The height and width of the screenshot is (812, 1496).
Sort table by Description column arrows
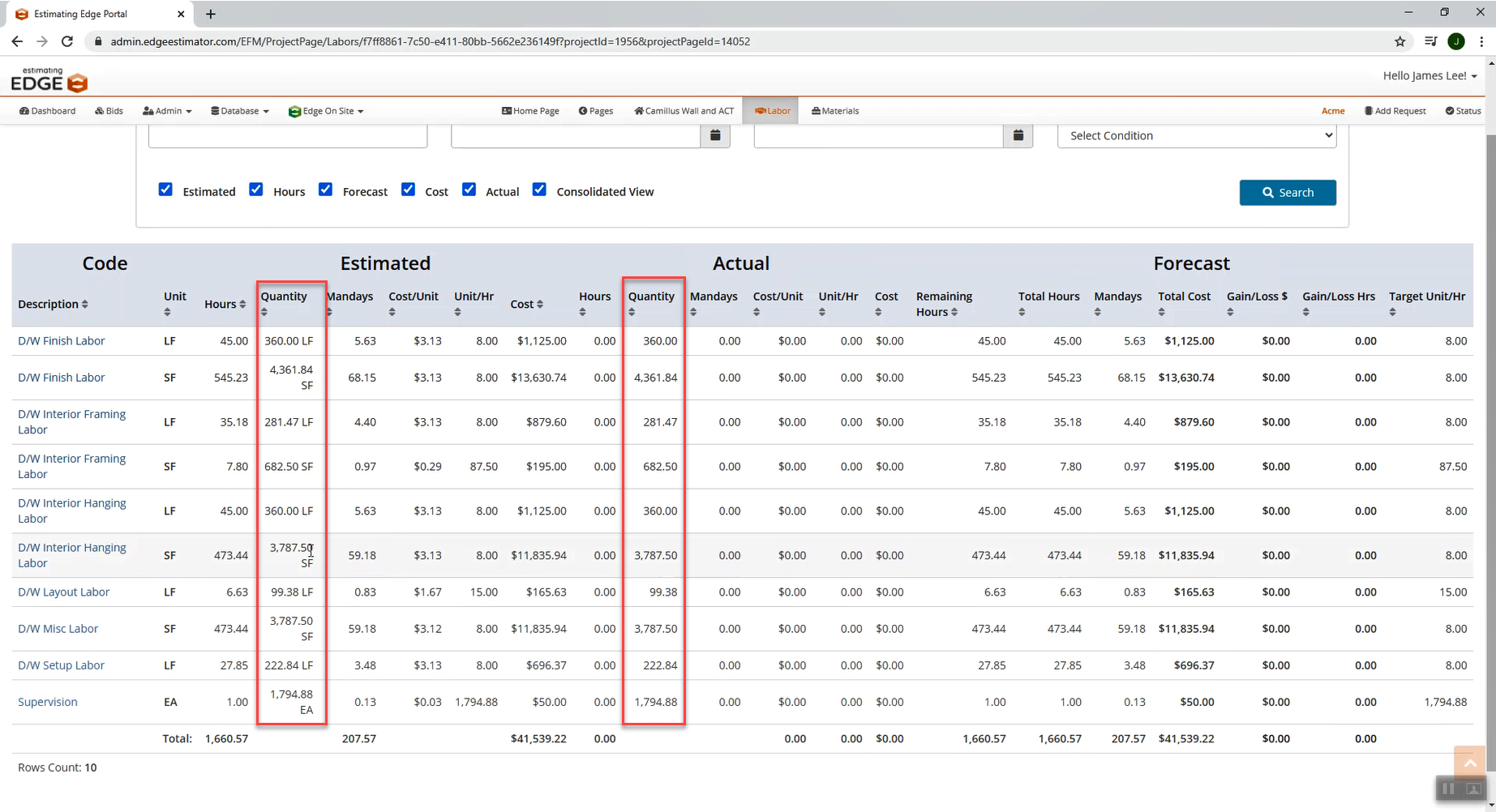tap(85, 305)
